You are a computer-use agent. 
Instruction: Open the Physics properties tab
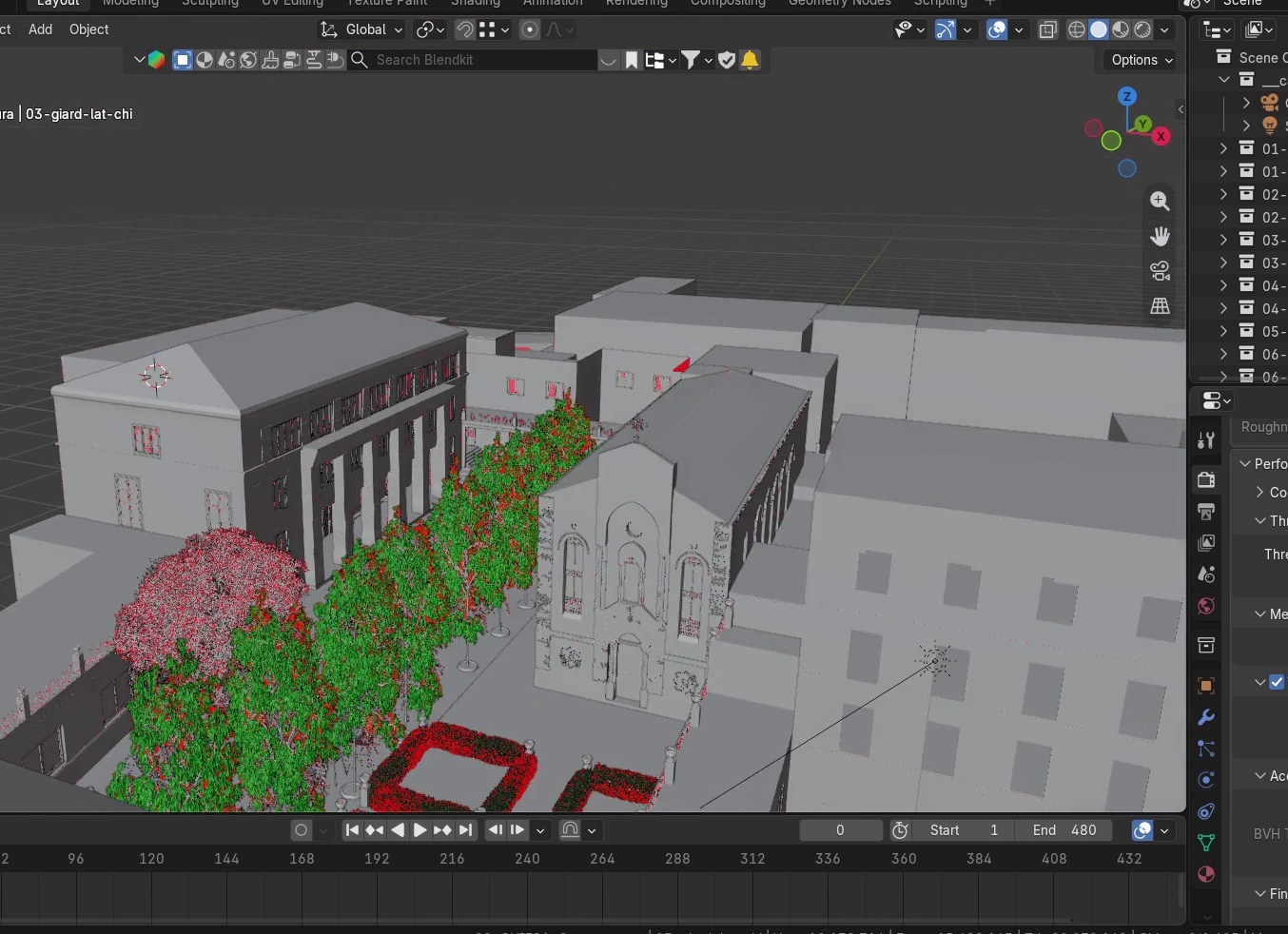(x=1206, y=780)
